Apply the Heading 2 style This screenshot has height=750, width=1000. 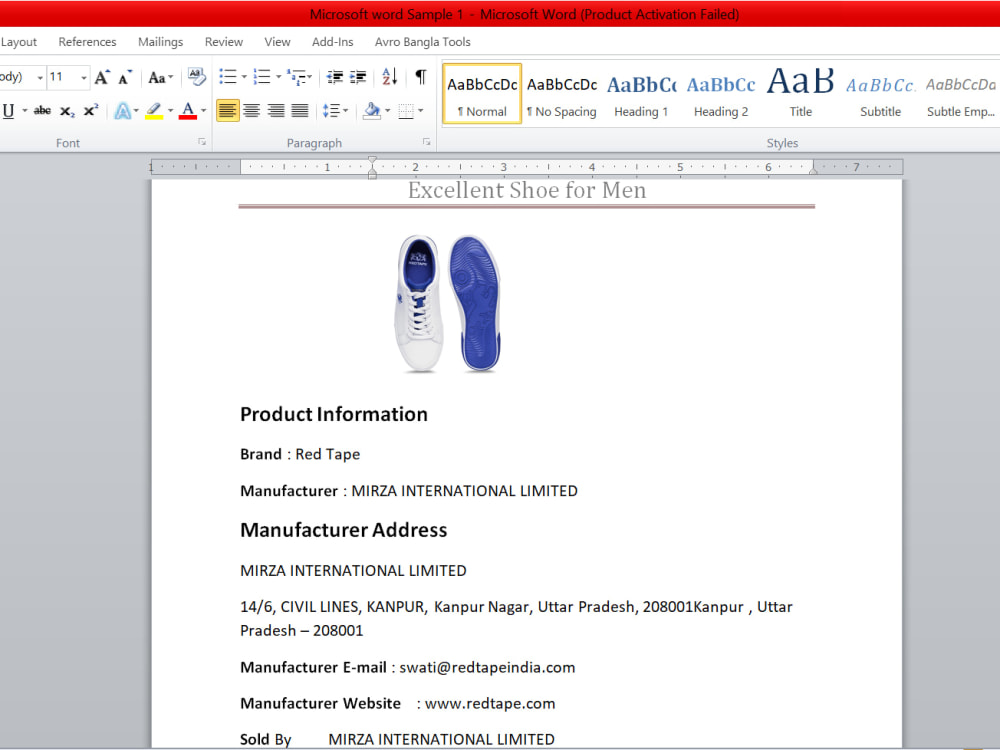(721, 94)
